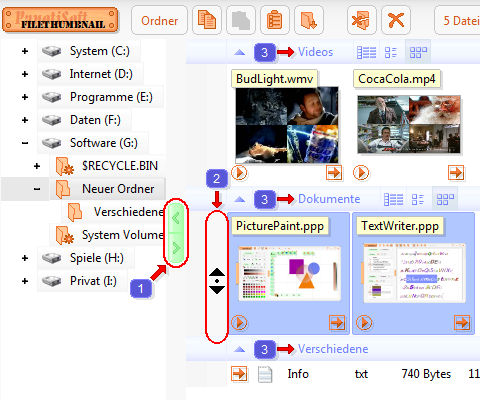The image size is (480, 400).
Task: Select Spiele (H:) in tree
Action: (86, 258)
